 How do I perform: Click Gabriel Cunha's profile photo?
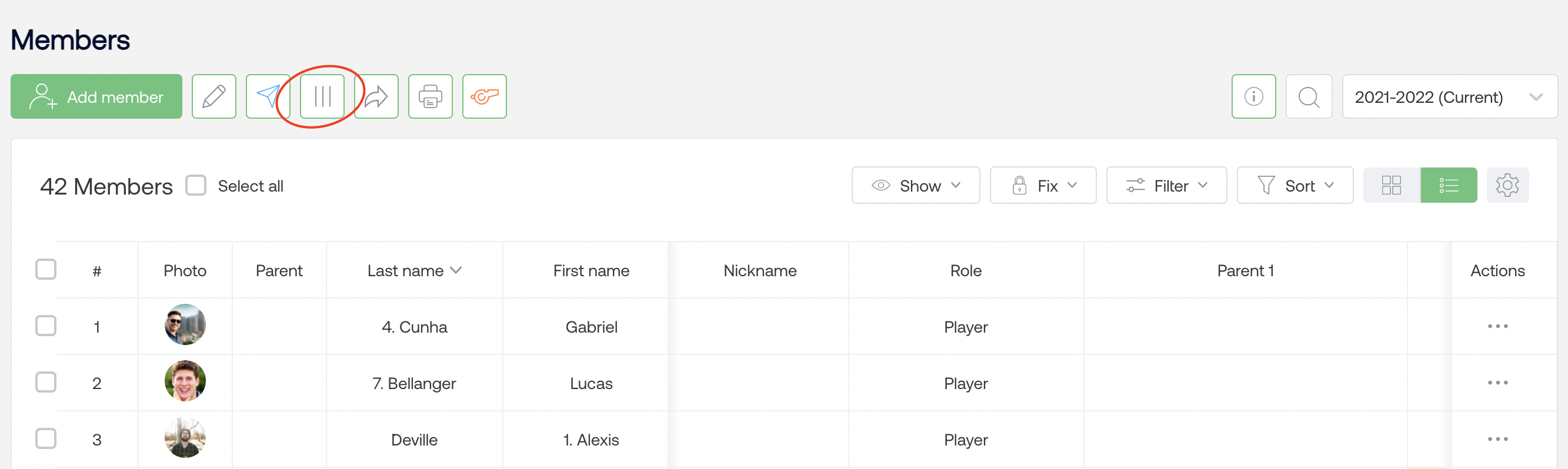pyautogui.click(x=185, y=325)
